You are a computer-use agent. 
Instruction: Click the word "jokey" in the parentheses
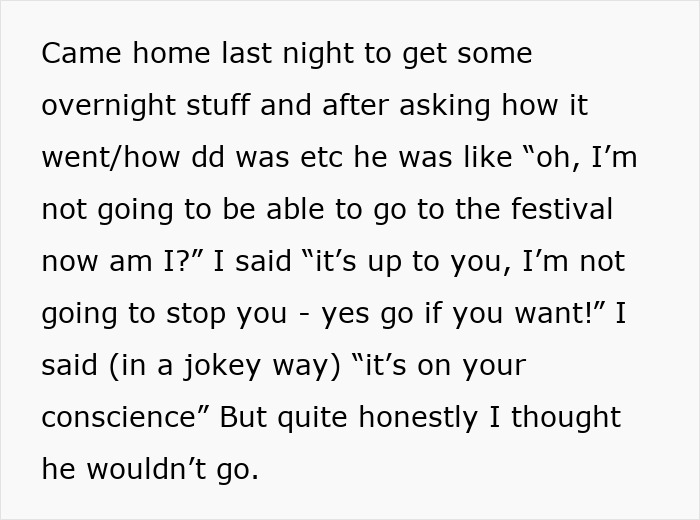[222, 366]
